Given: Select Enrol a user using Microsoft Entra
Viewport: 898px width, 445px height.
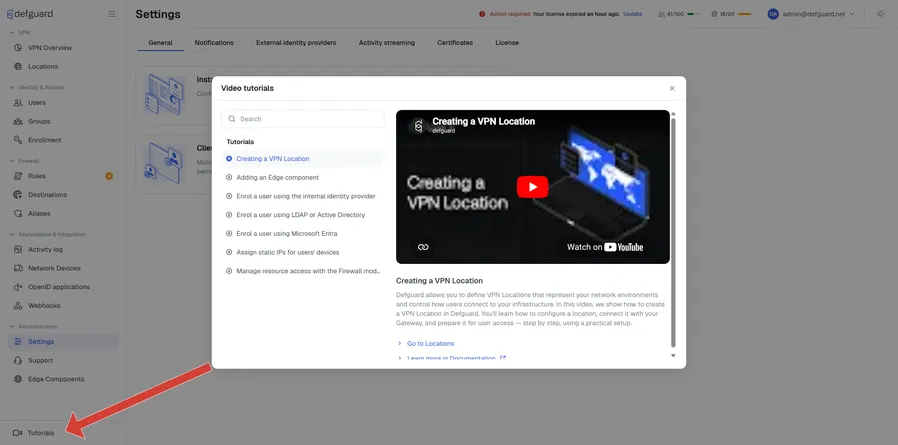Looking at the screenshot, I should [303, 234].
